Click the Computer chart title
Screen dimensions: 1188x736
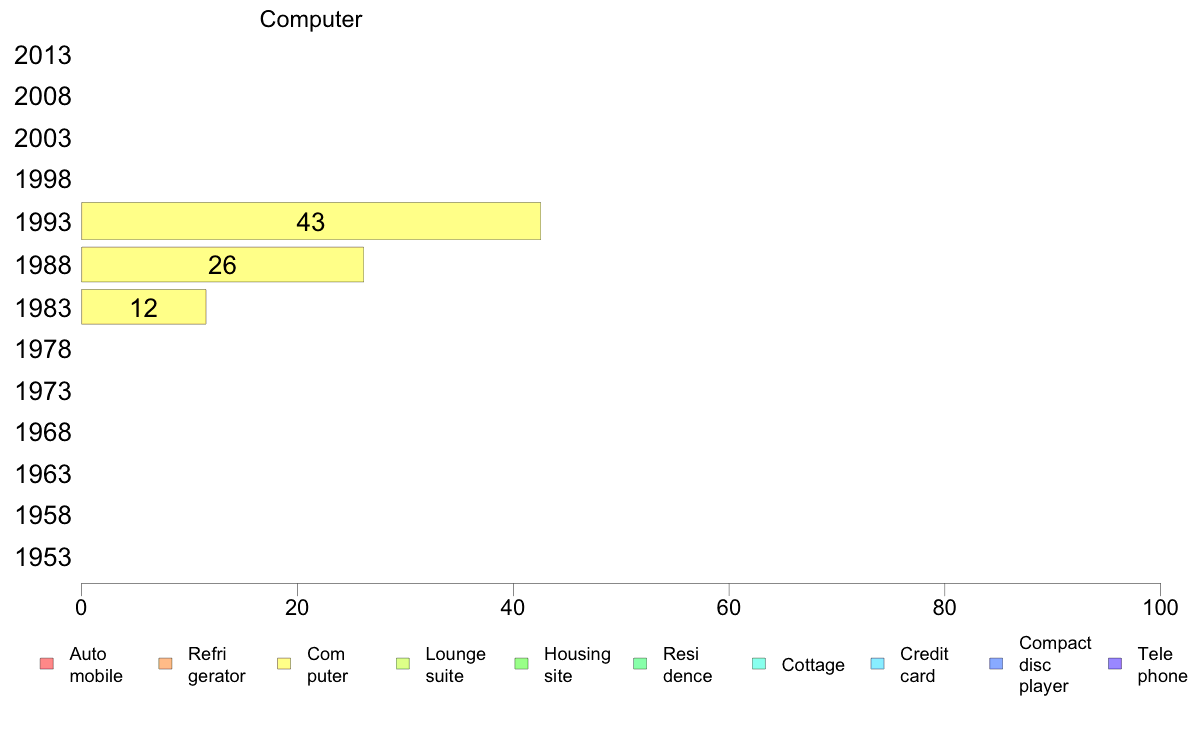tap(311, 19)
